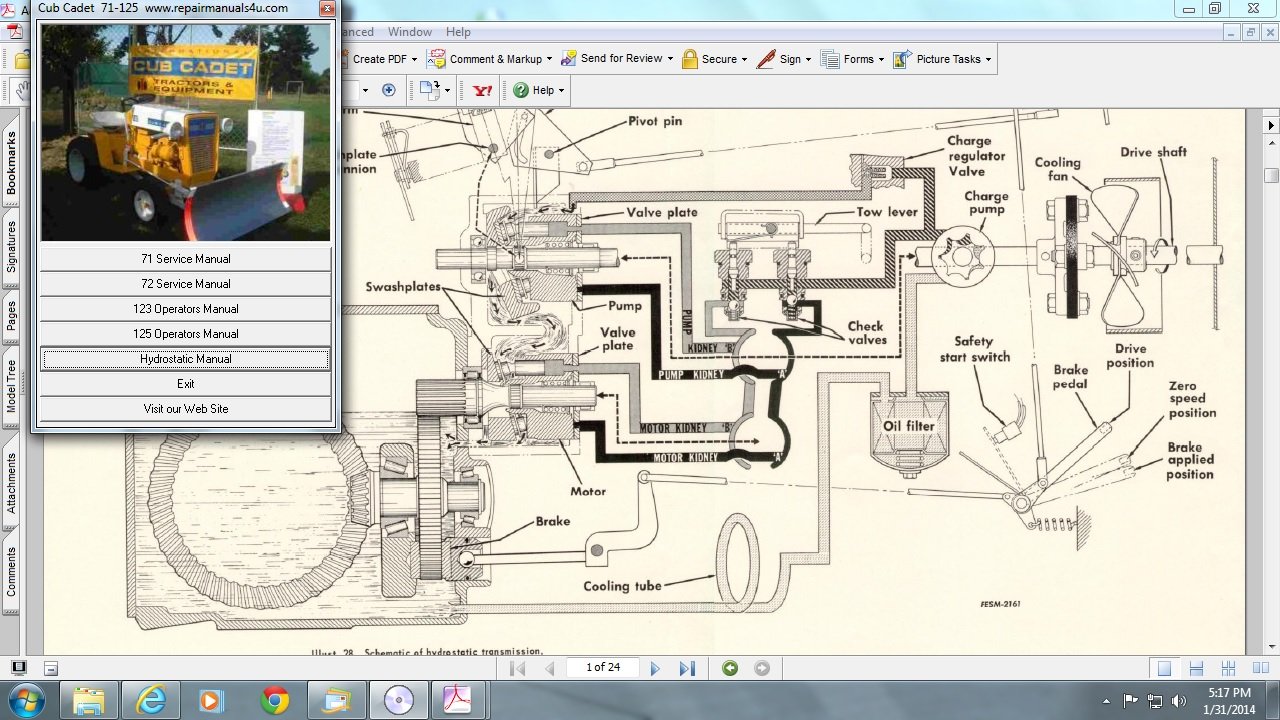Image resolution: width=1280 pixels, height=720 pixels.
Task: Switch to the Bookmarks side tab
Action: [11, 164]
